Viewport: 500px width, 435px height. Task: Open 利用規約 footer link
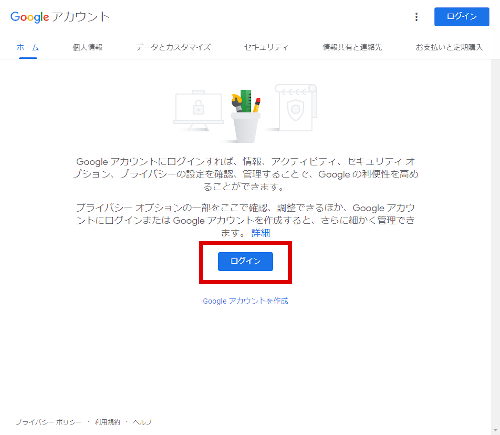(107, 422)
